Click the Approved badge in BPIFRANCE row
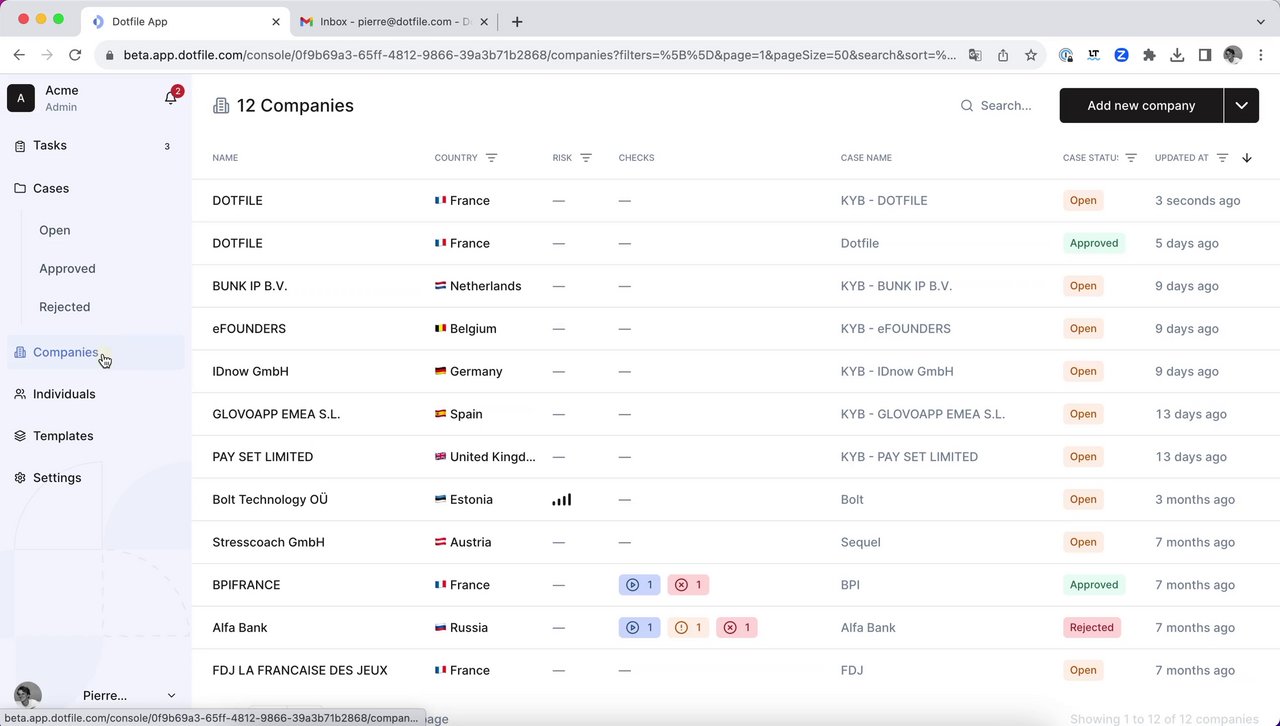 click(x=1094, y=585)
